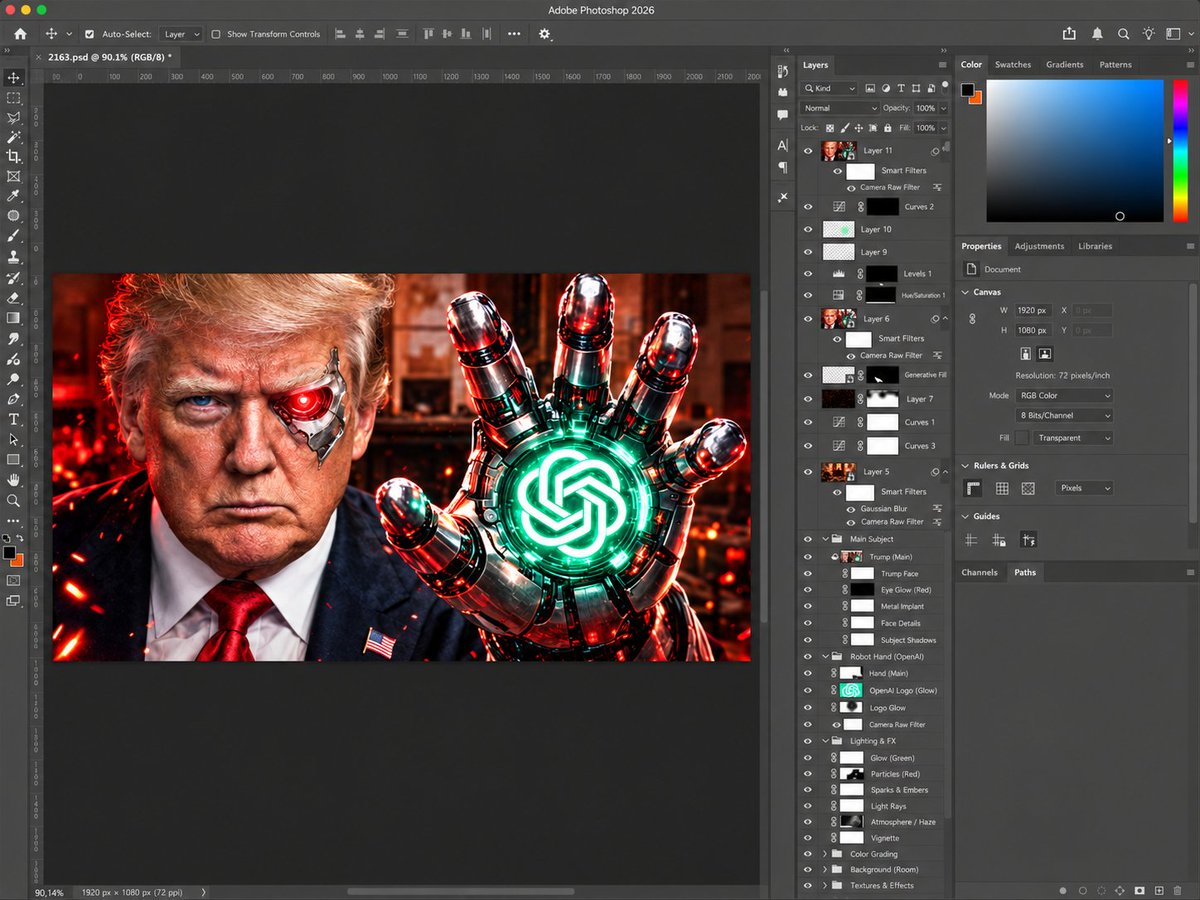Select the Move tool in the toolbar
Image resolution: width=1200 pixels, height=900 pixels.
(x=13, y=77)
